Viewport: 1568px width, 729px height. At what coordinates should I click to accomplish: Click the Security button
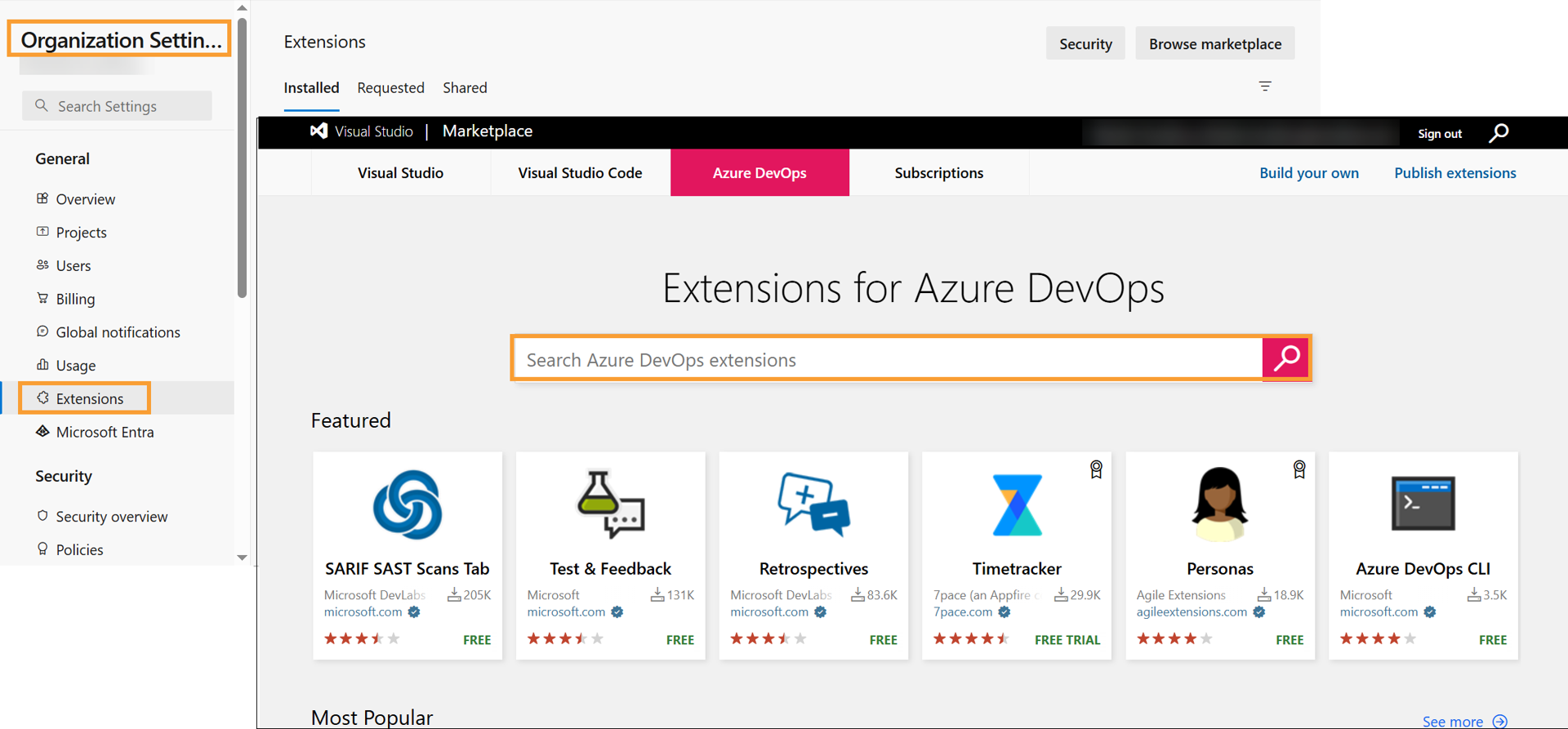(x=1085, y=43)
